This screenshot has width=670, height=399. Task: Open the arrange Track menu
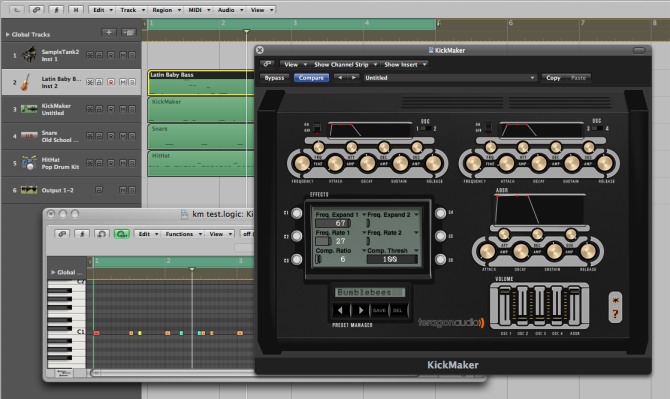click(x=132, y=9)
